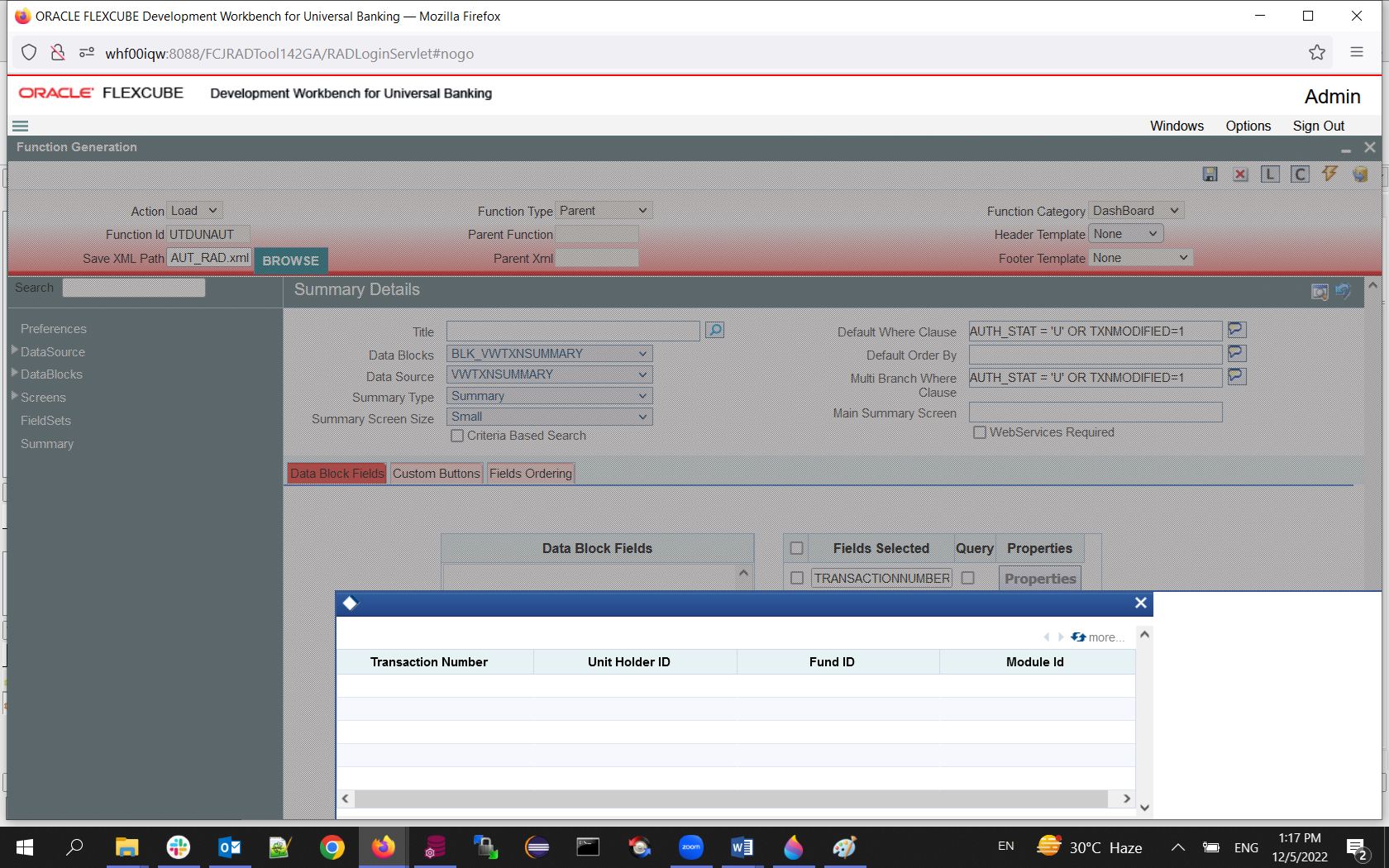The height and width of the screenshot is (868, 1389).
Task: Tick the TRANSACTIONNUMBER row selection checkbox
Action: coord(797,578)
